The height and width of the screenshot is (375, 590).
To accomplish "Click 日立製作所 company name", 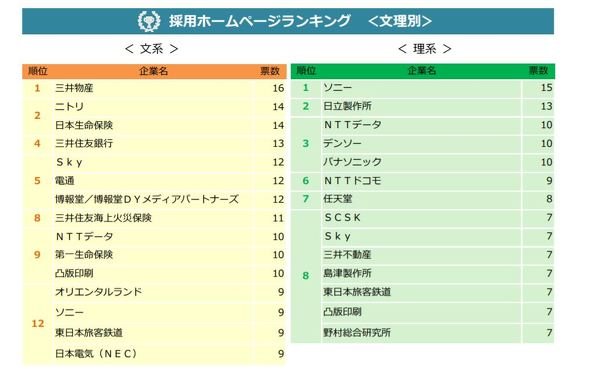I will pyautogui.click(x=347, y=106).
